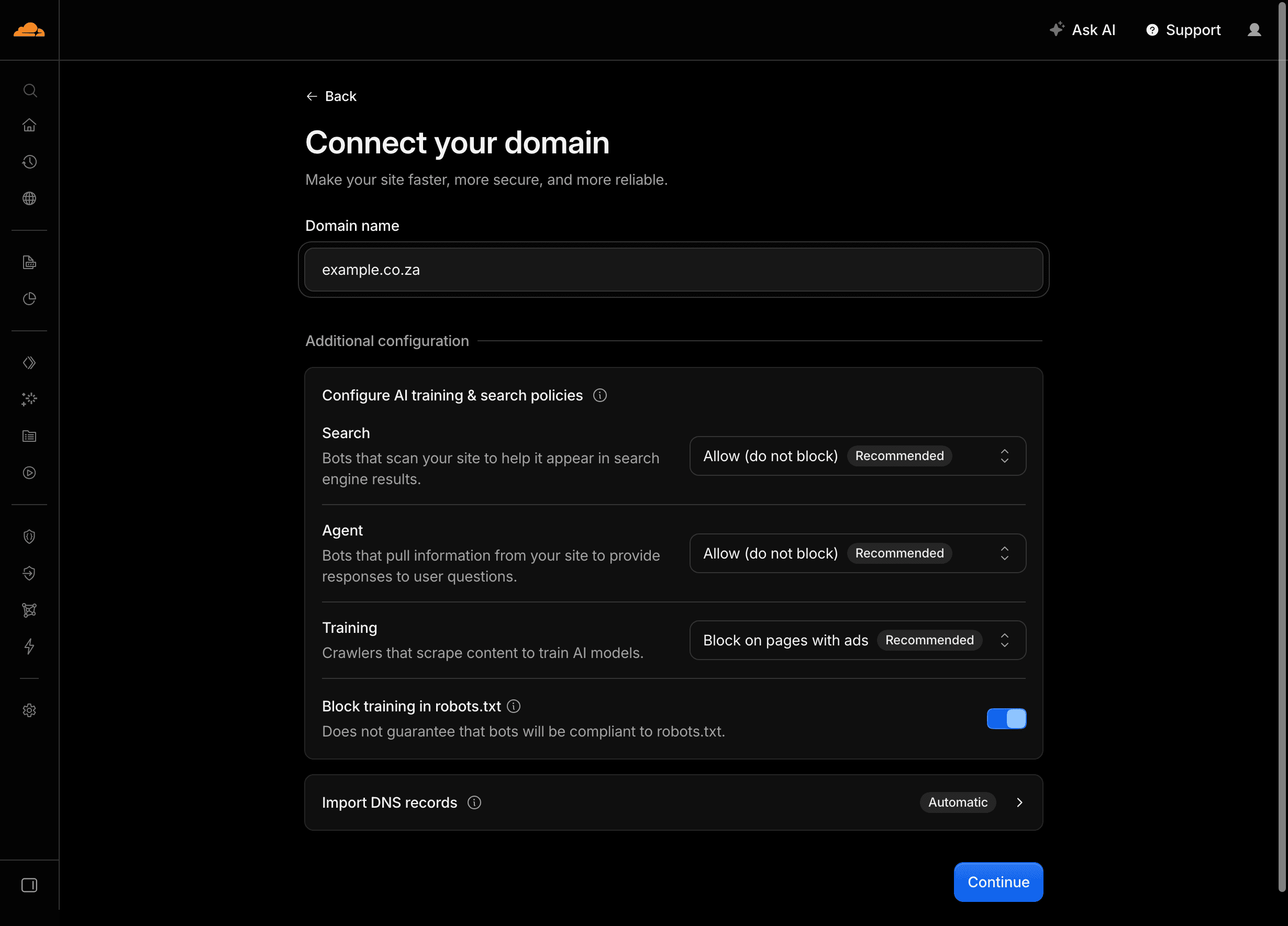The height and width of the screenshot is (926, 1288).
Task: Go to the home icon in the sidebar
Action: pyautogui.click(x=29, y=125)
